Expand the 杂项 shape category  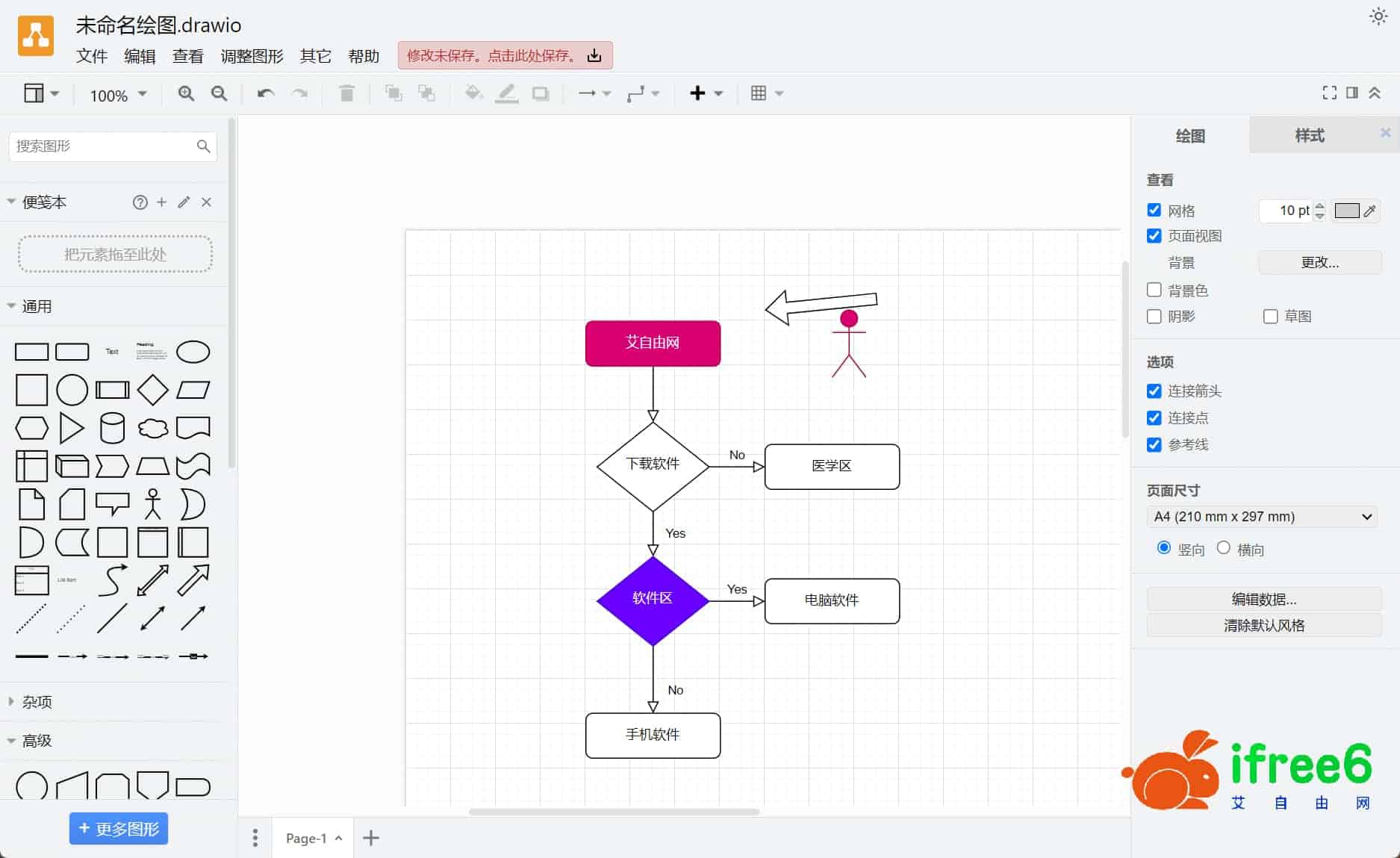pos(37,702)
